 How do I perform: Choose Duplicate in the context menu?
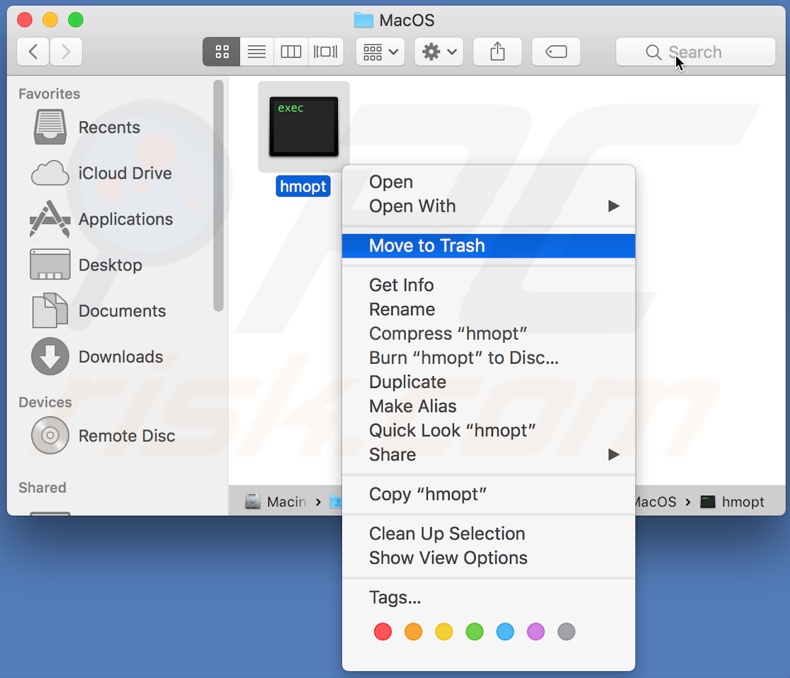click(x=488, y=382)
